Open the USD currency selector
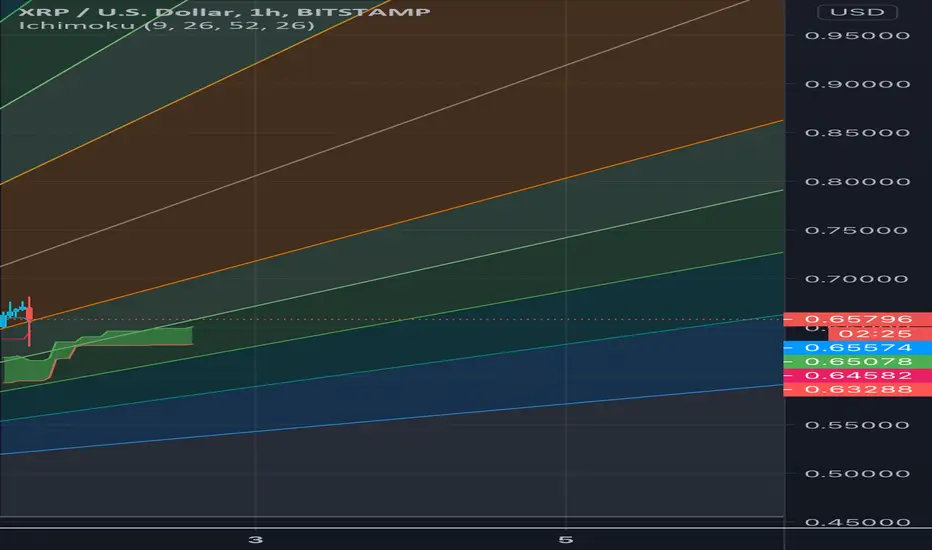 (x=857, y=12)
